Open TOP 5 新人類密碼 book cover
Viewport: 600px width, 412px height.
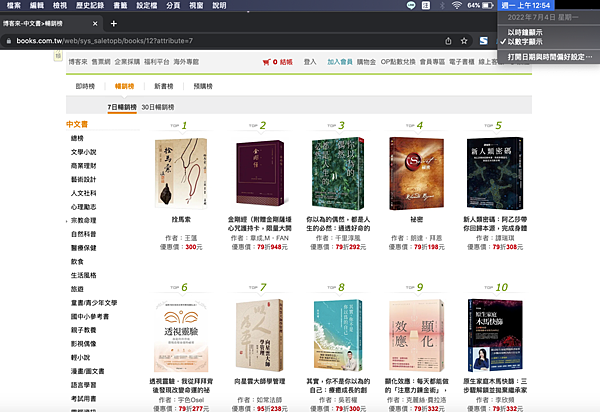(495, 173)
